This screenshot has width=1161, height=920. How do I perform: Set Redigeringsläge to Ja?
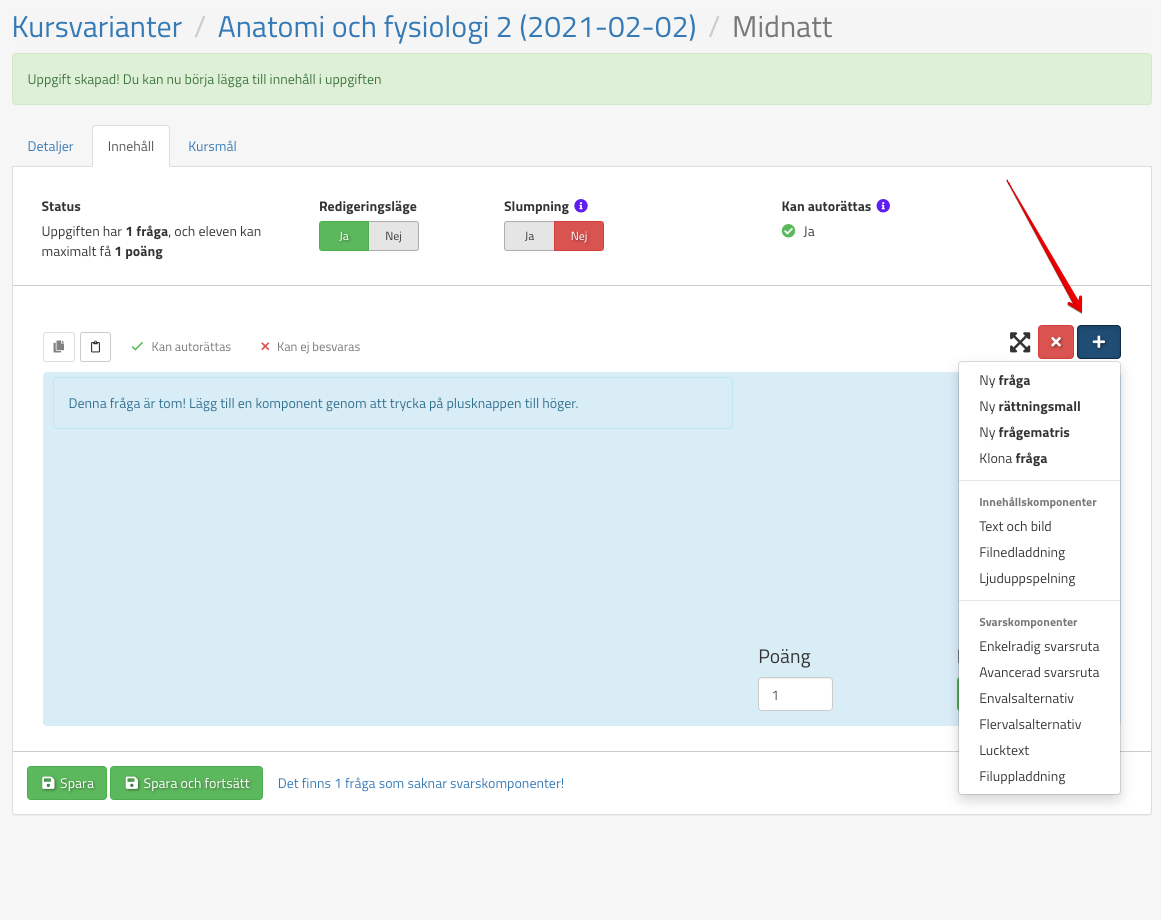tap(344, 236)
